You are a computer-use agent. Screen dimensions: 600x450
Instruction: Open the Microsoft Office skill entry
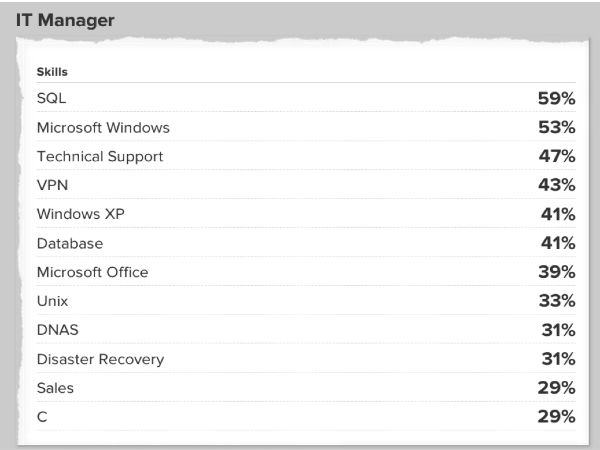(92, 272)
